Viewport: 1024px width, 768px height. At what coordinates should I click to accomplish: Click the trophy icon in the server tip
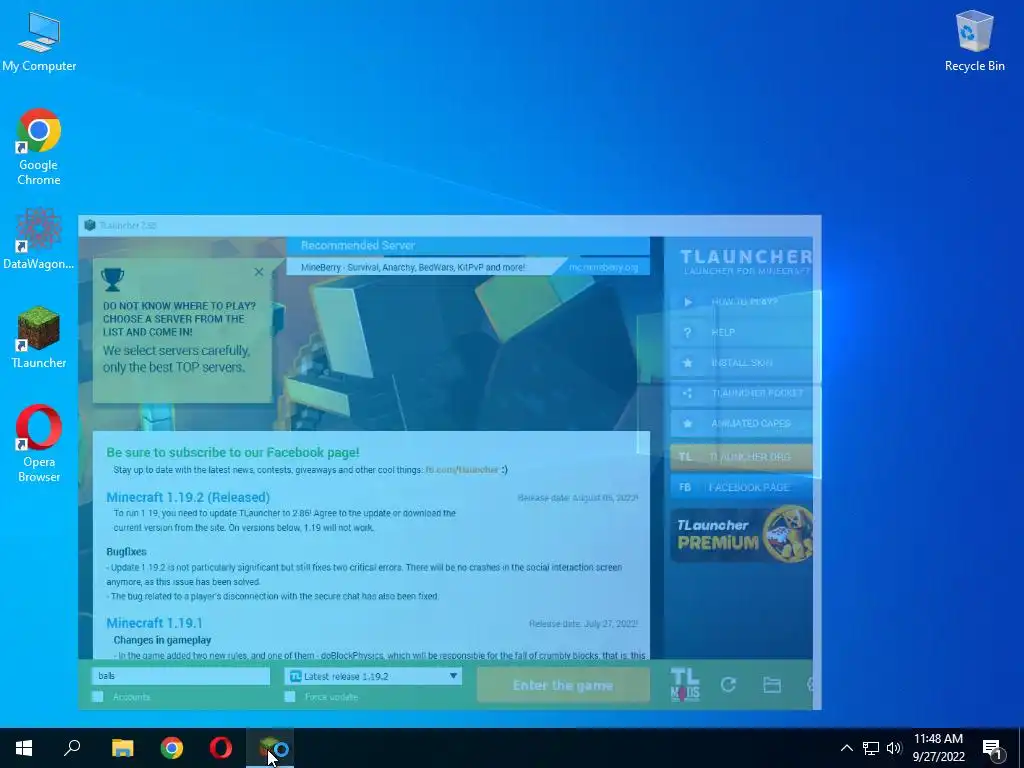coord(112,279)
